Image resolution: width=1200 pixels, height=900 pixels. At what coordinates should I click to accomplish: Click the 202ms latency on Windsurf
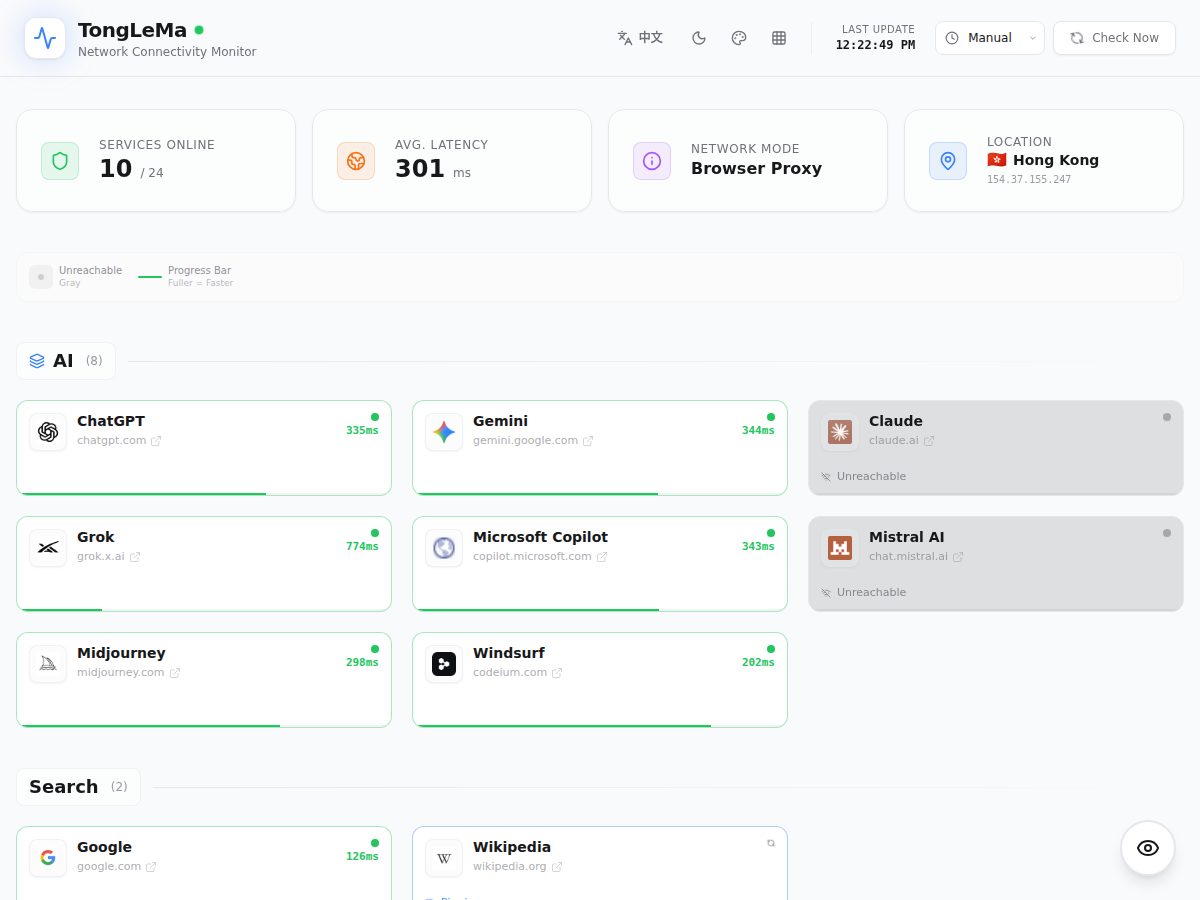point(758,663)
